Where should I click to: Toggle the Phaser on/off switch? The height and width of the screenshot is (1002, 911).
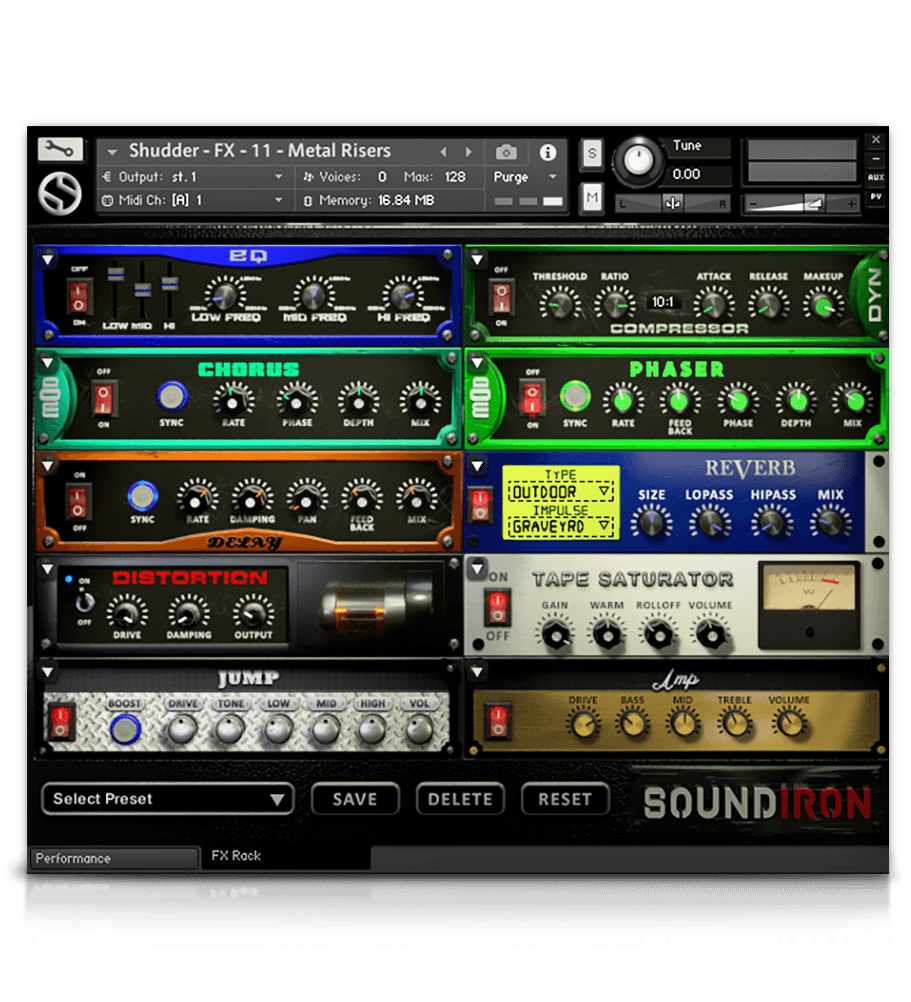click(532, 399)
